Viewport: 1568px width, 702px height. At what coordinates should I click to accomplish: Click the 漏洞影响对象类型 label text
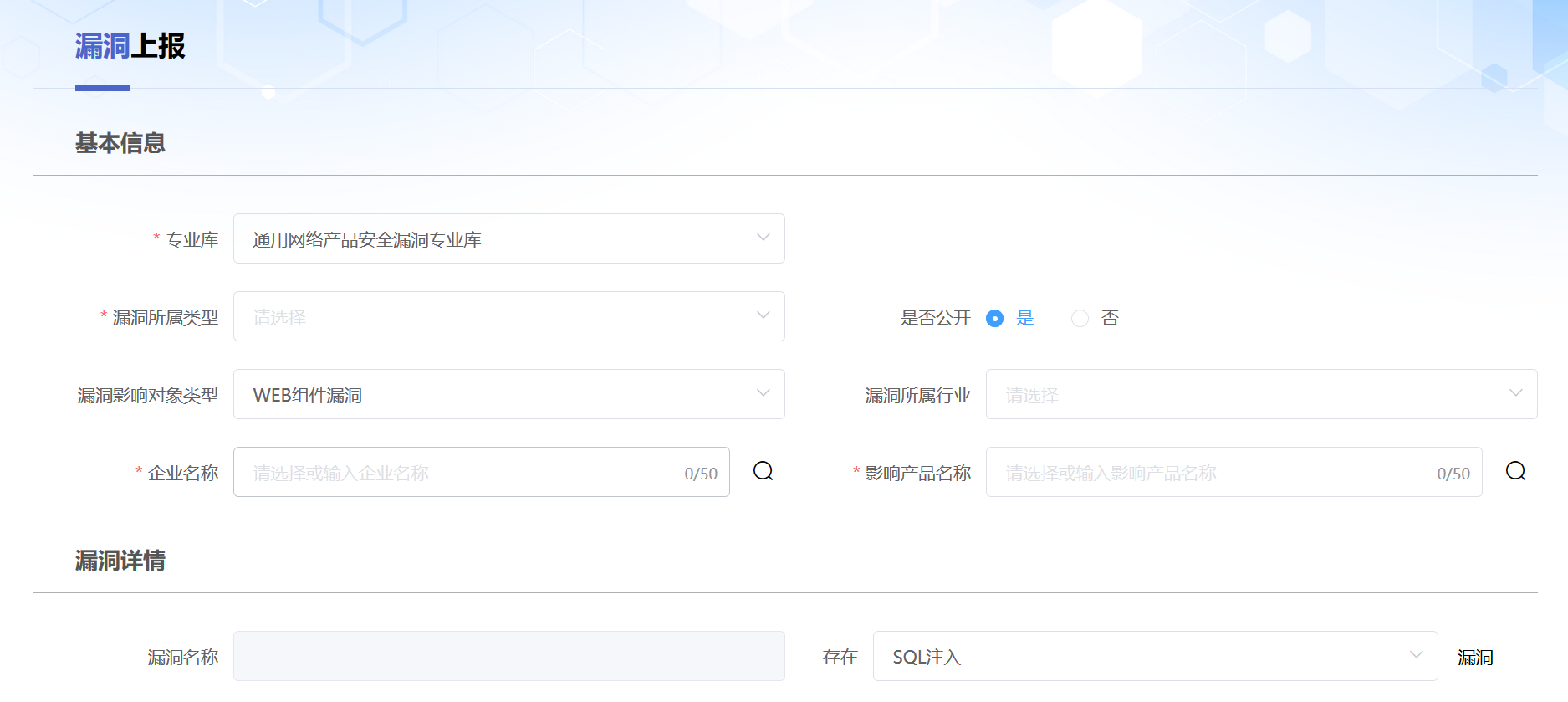[x=148, y=396]
